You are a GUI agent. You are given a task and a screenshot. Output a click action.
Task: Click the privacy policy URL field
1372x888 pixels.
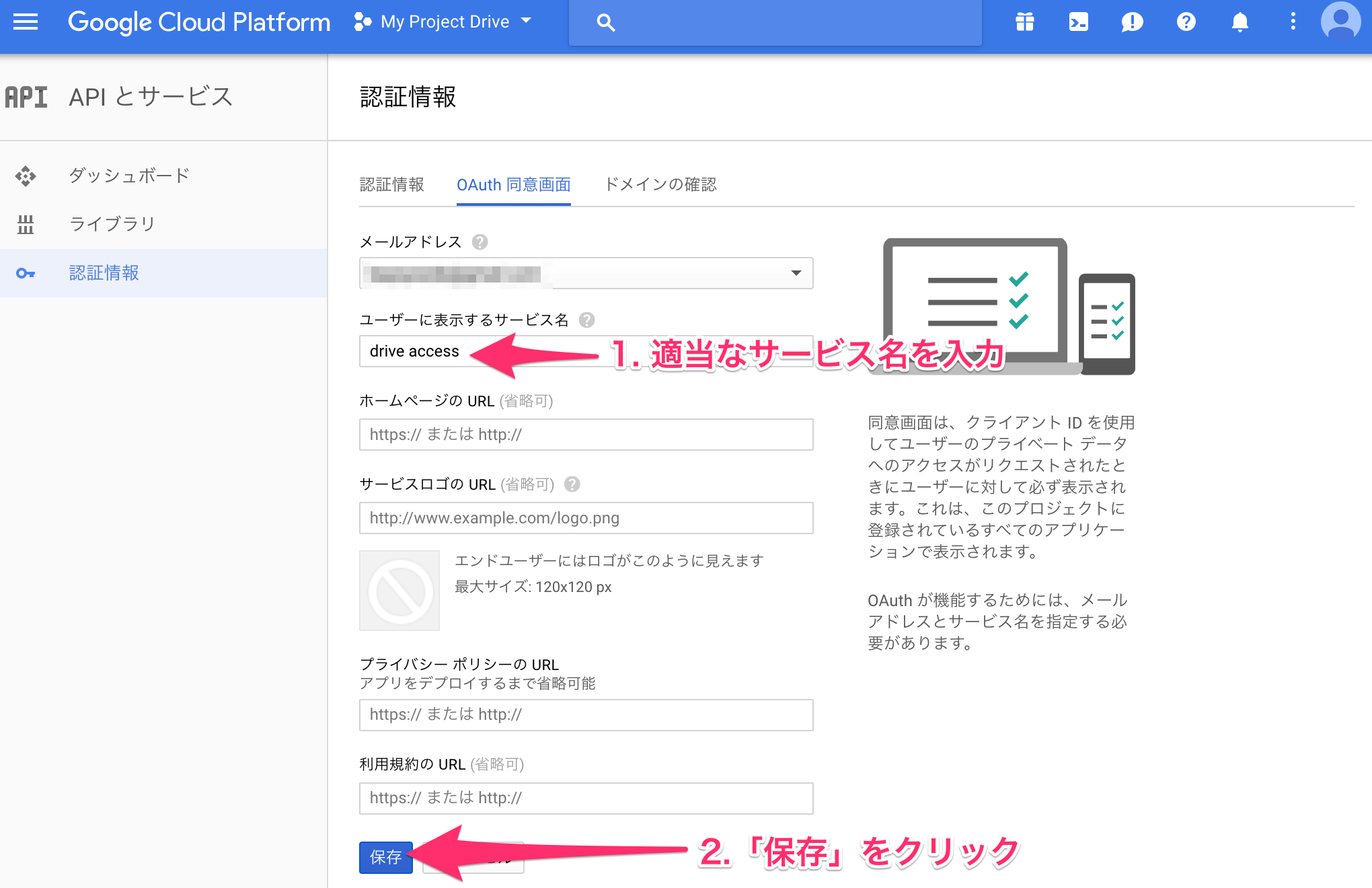586,714
